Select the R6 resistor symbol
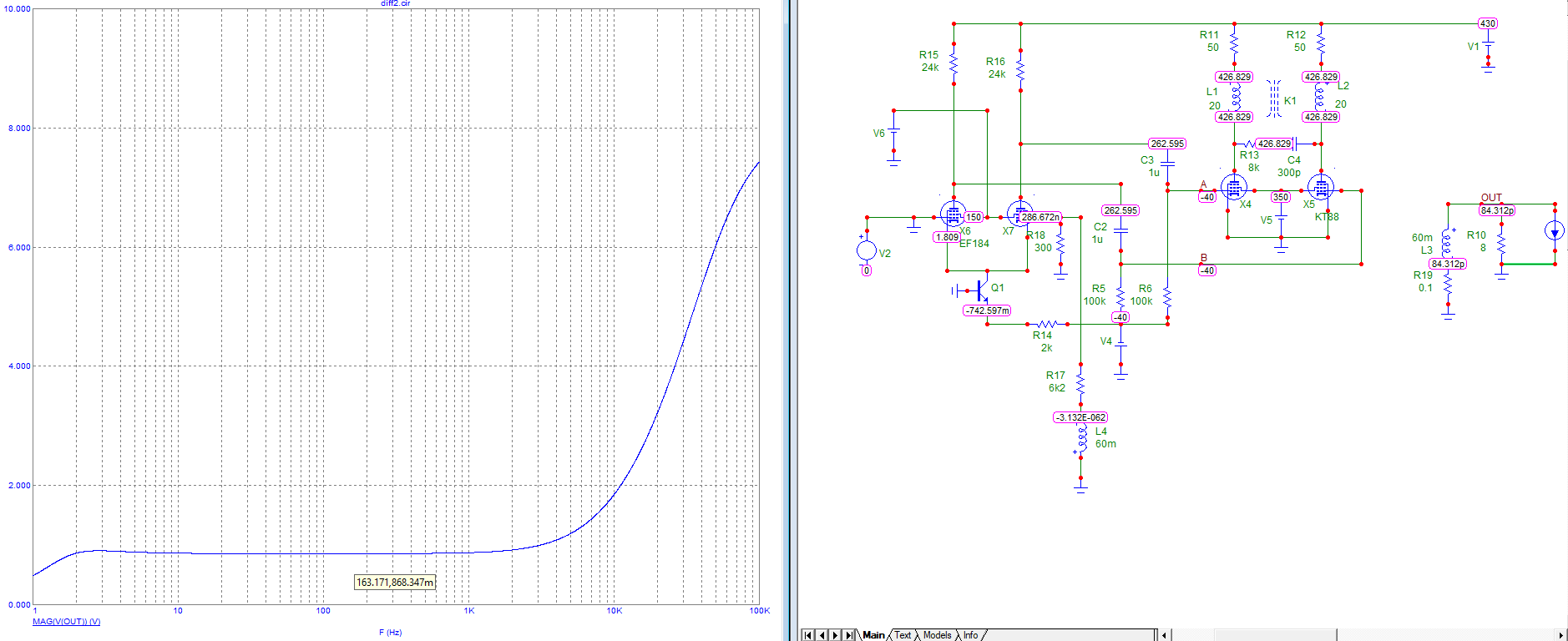Image resolution: width=1568 pixels, height=641 pixels. pos(1167,296)
